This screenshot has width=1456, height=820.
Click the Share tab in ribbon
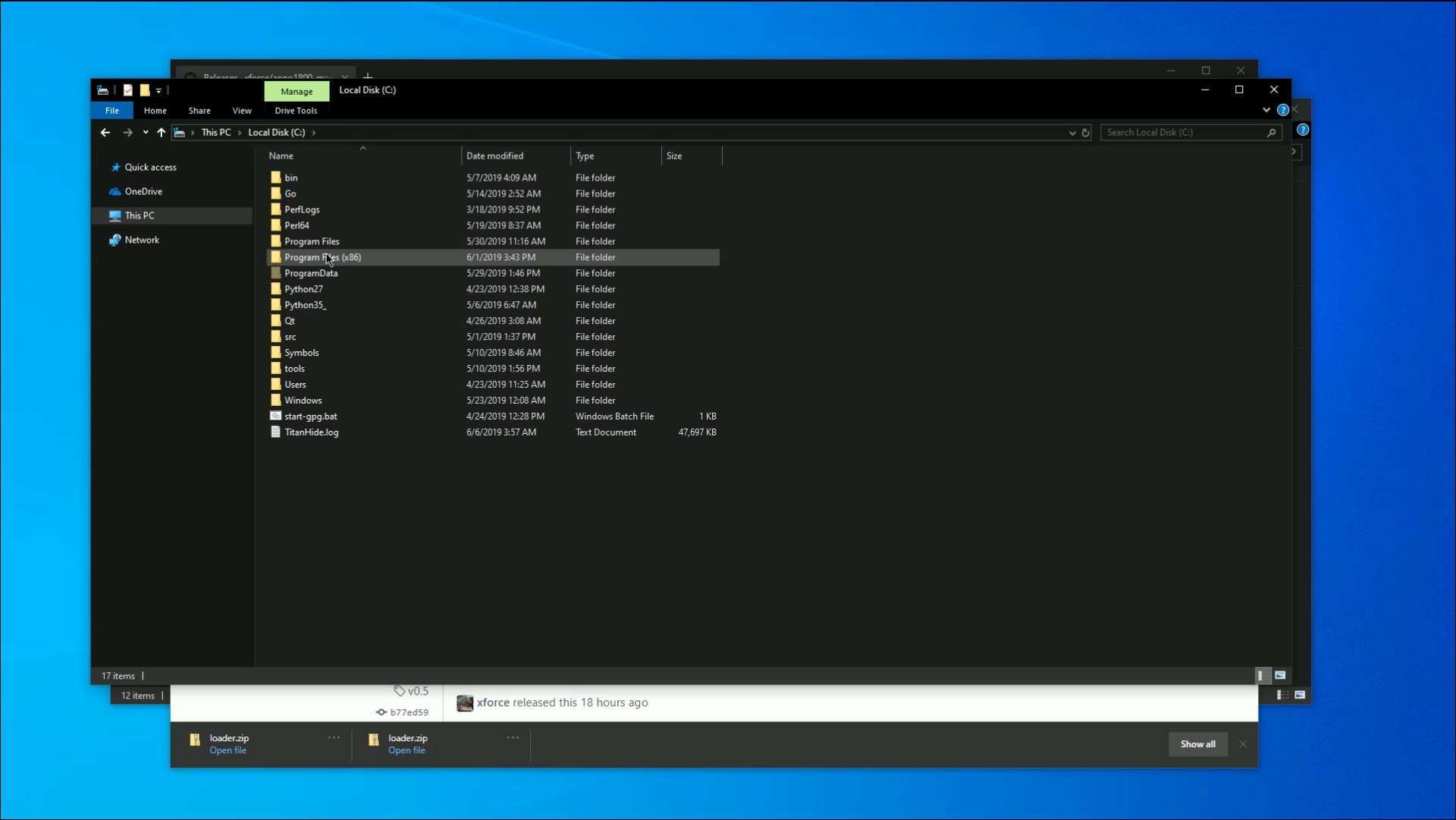pos(199,110)
